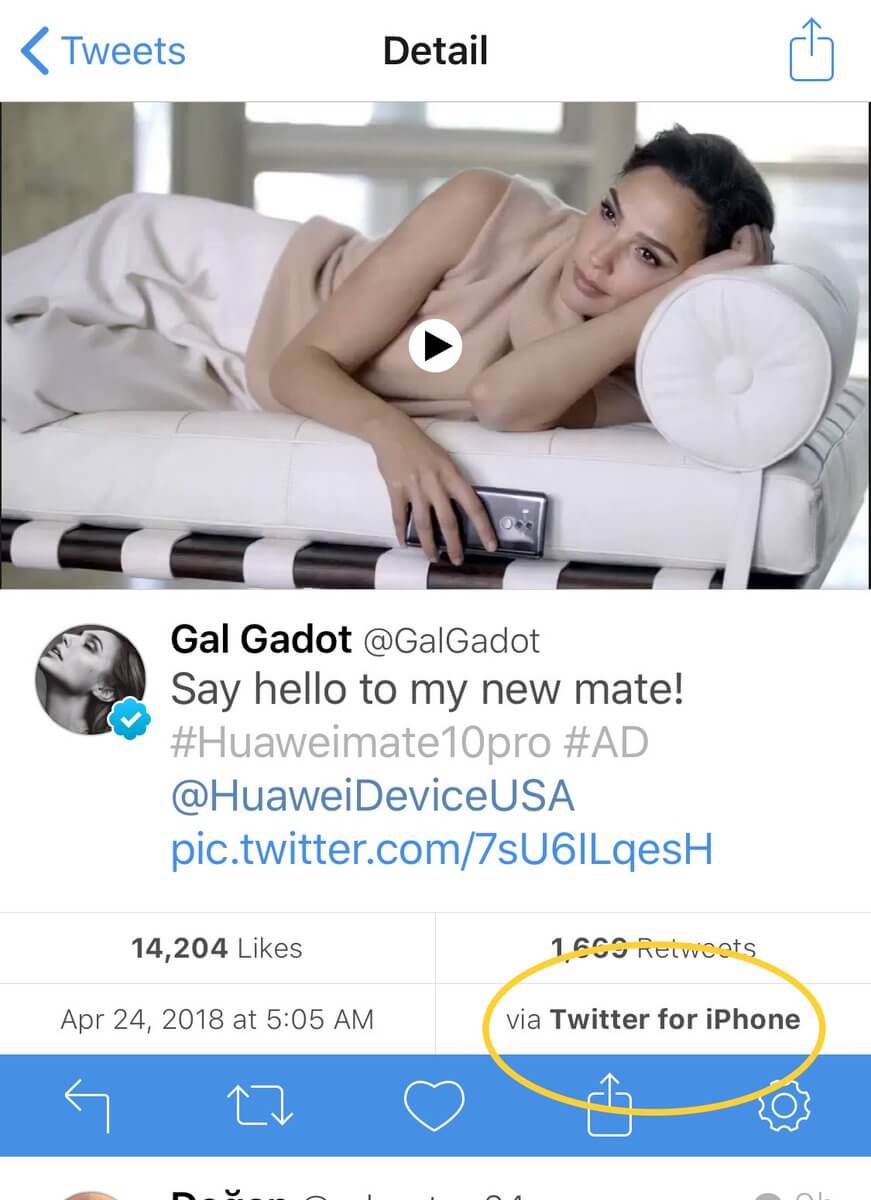The image size is (871, 1200).
Task: Like the tweet with heart icon
Action: [x=434, y=1105]
